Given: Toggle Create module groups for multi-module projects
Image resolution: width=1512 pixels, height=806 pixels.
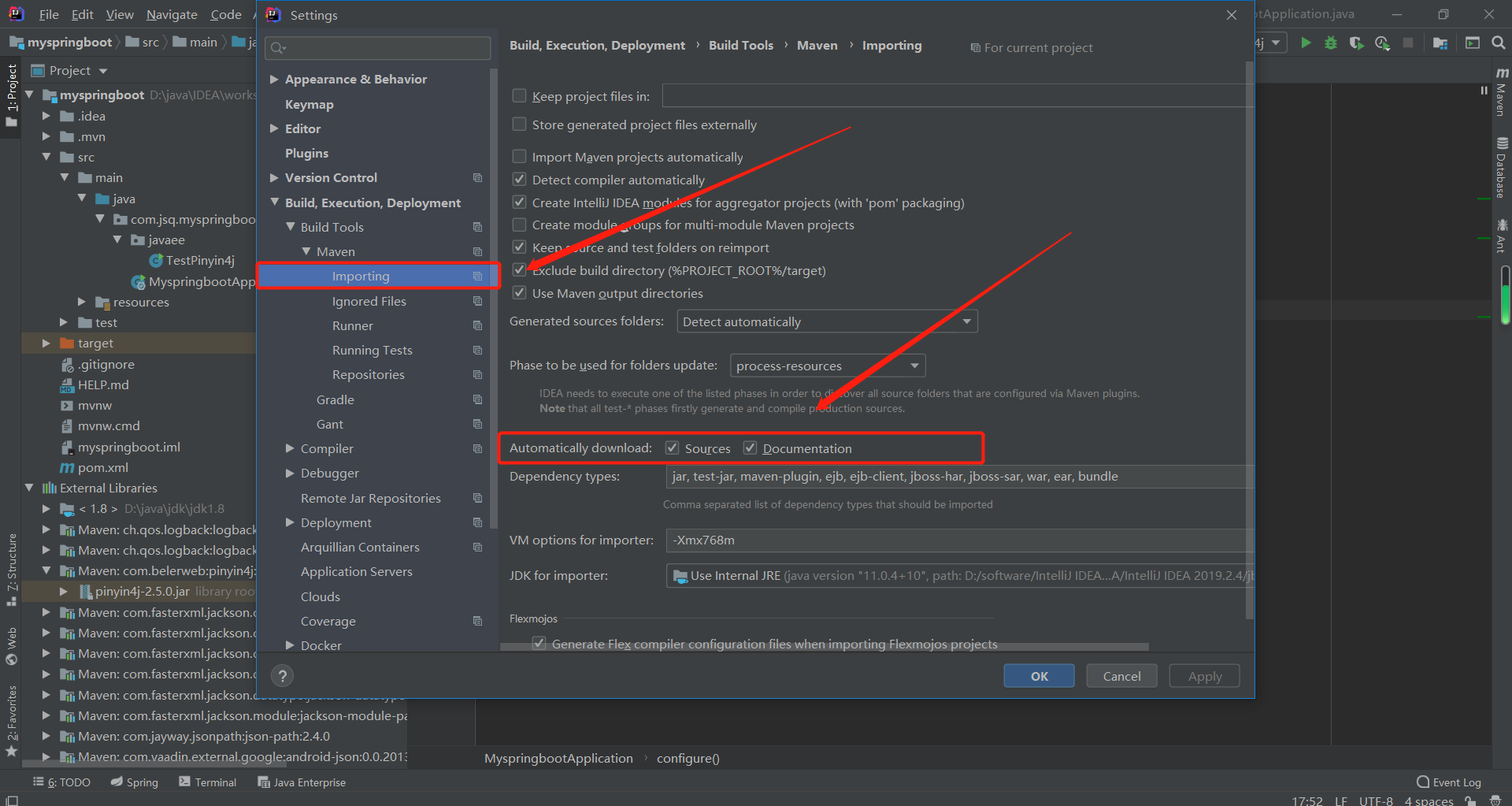Looking at the screenshot, I should (x=519, y=225).
